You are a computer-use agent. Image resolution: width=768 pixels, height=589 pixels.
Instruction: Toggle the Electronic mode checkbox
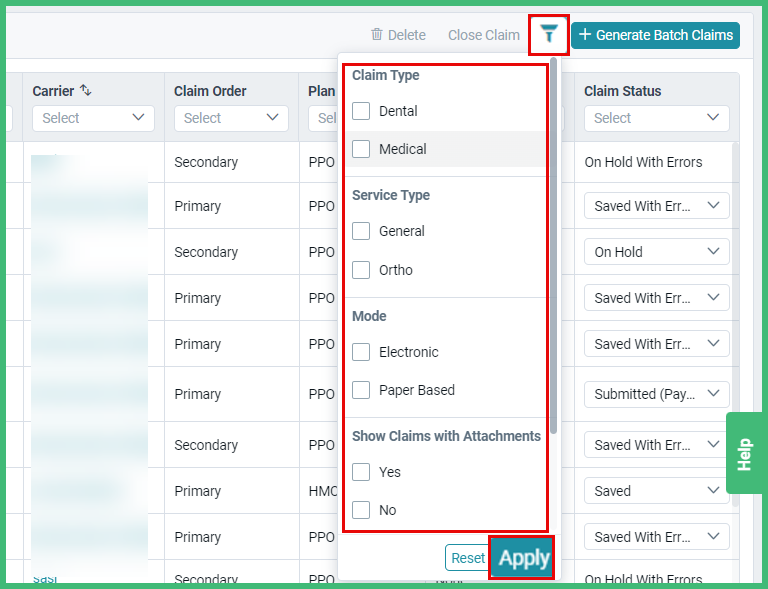(x=361, y=352)
